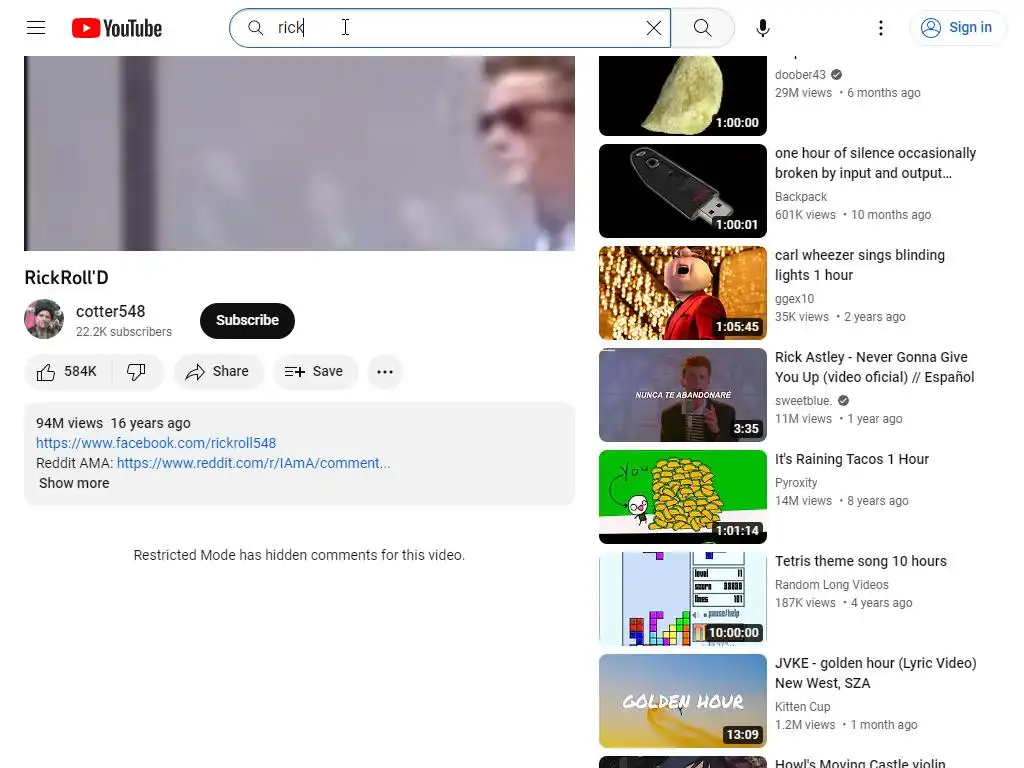Share the RickRoll'D video
The height and width of the screenshot is (768, 1024).
(x=217, y=372)
